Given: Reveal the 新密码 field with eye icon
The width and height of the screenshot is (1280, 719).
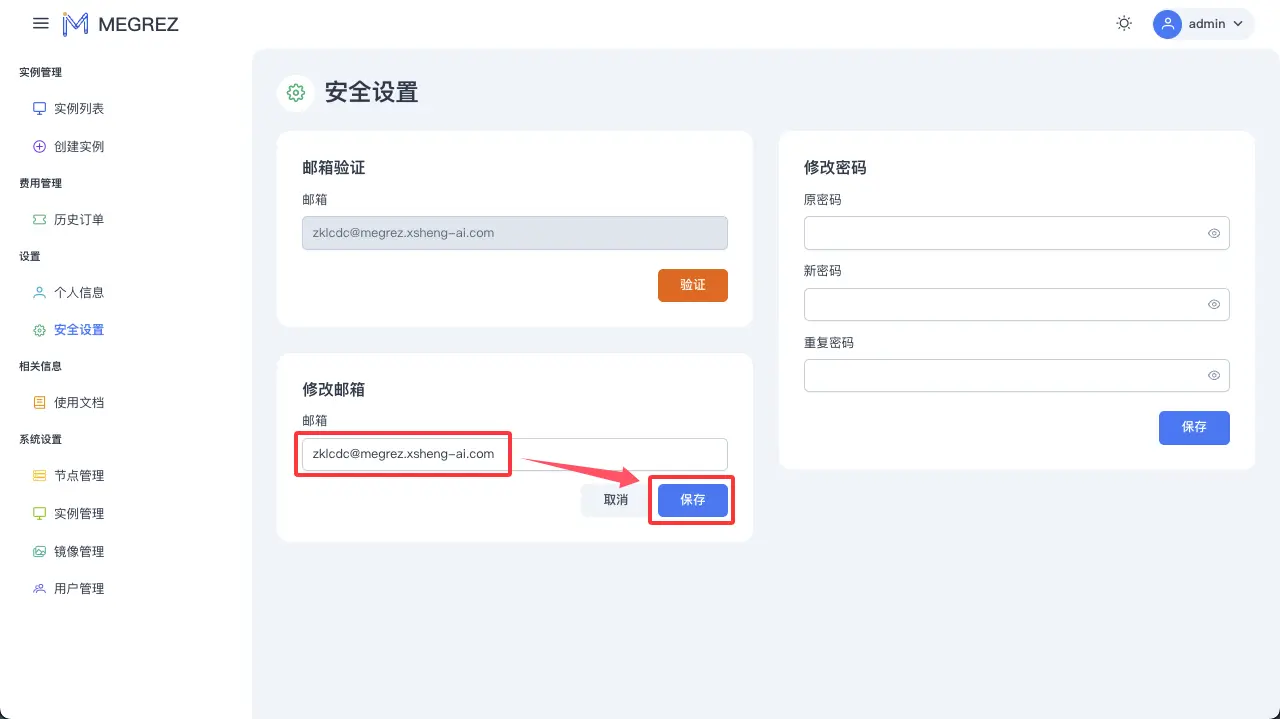Looking at the screenshot, I should coord(1213,304).
